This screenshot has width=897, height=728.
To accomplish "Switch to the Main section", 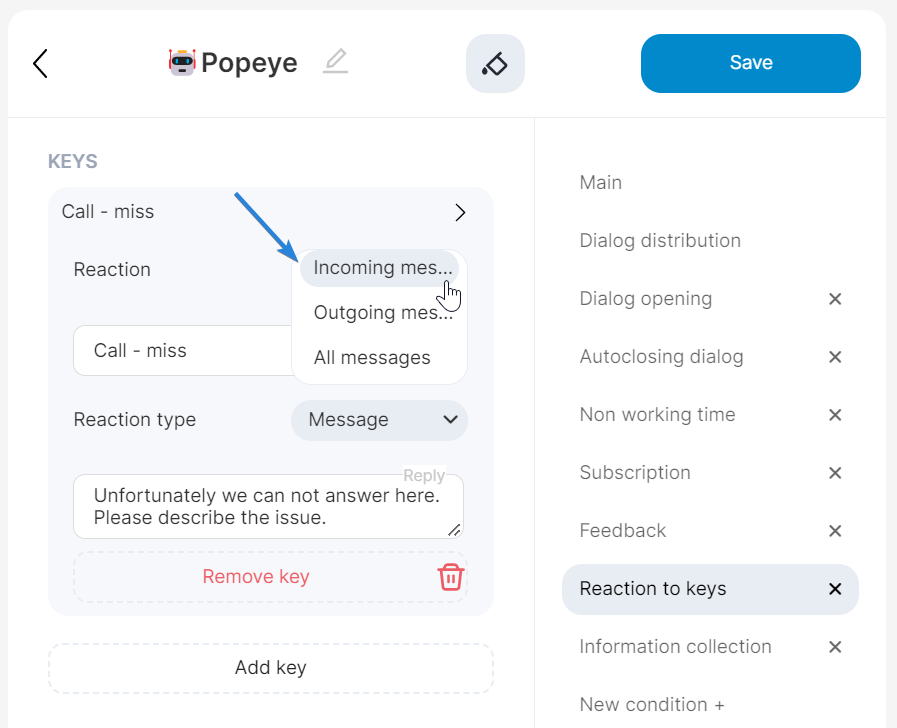I will coord(600,182).
